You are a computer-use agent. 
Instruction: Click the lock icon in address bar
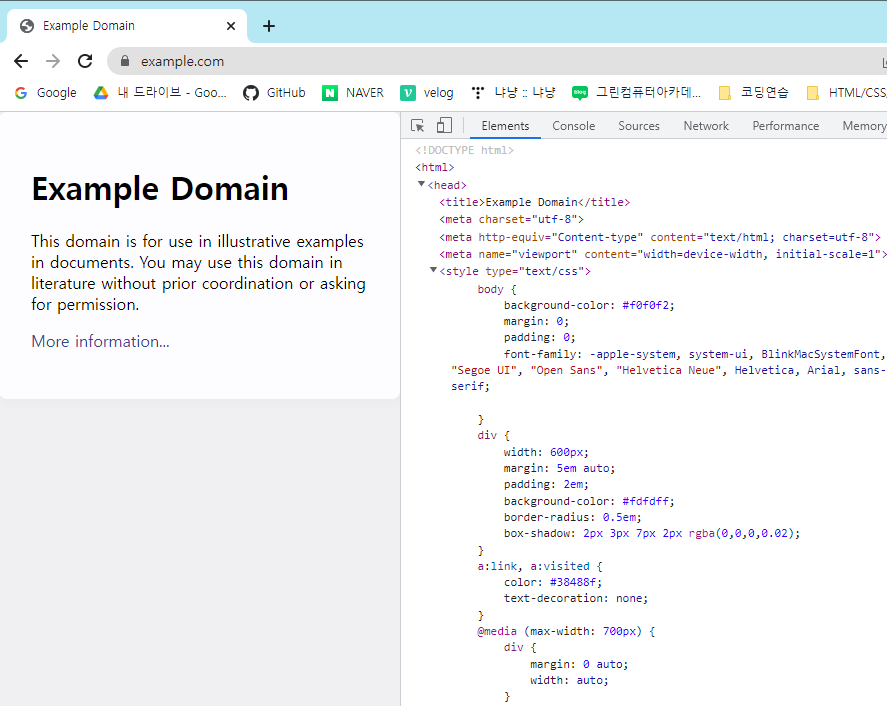(125, 61)
